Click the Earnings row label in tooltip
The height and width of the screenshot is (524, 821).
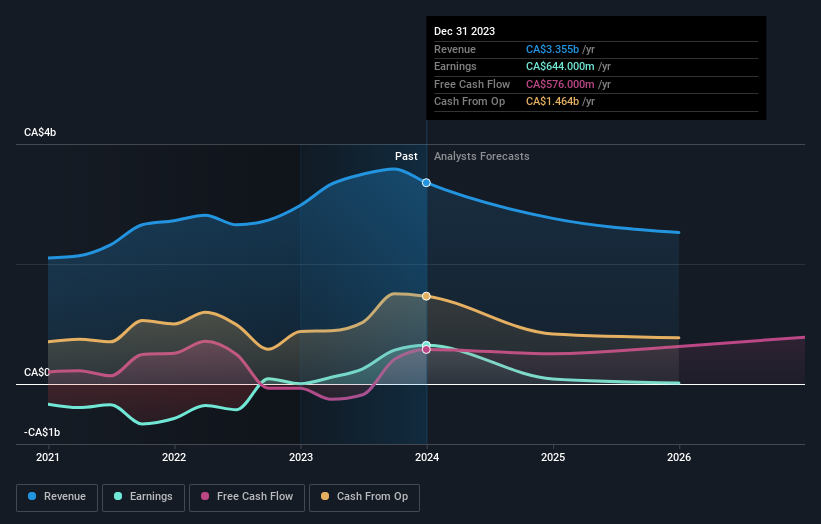(455, 66)
